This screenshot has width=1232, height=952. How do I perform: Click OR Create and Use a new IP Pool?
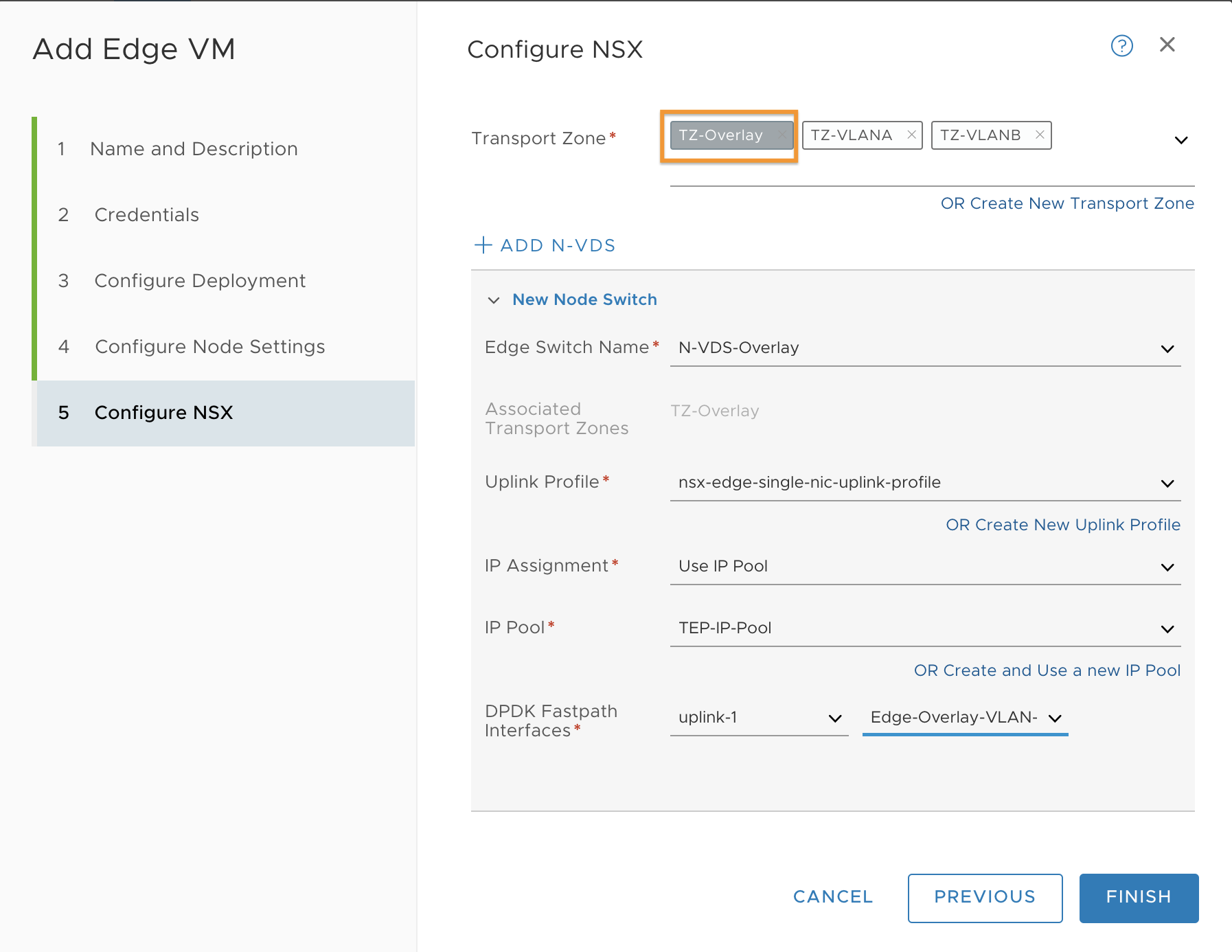coord(1047,670)
